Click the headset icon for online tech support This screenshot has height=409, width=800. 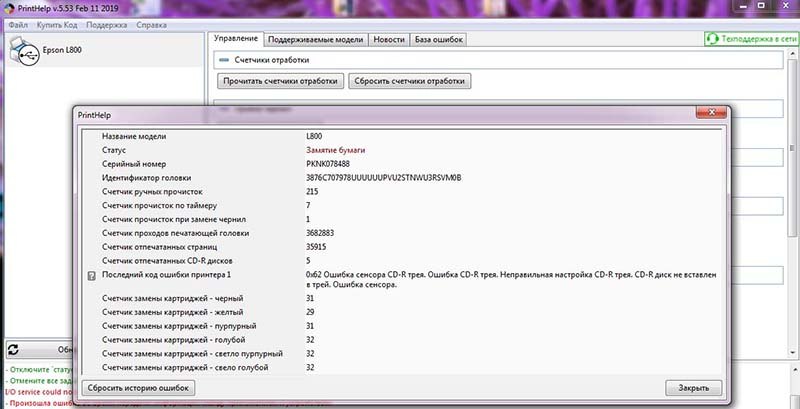(x=713, y=39)
